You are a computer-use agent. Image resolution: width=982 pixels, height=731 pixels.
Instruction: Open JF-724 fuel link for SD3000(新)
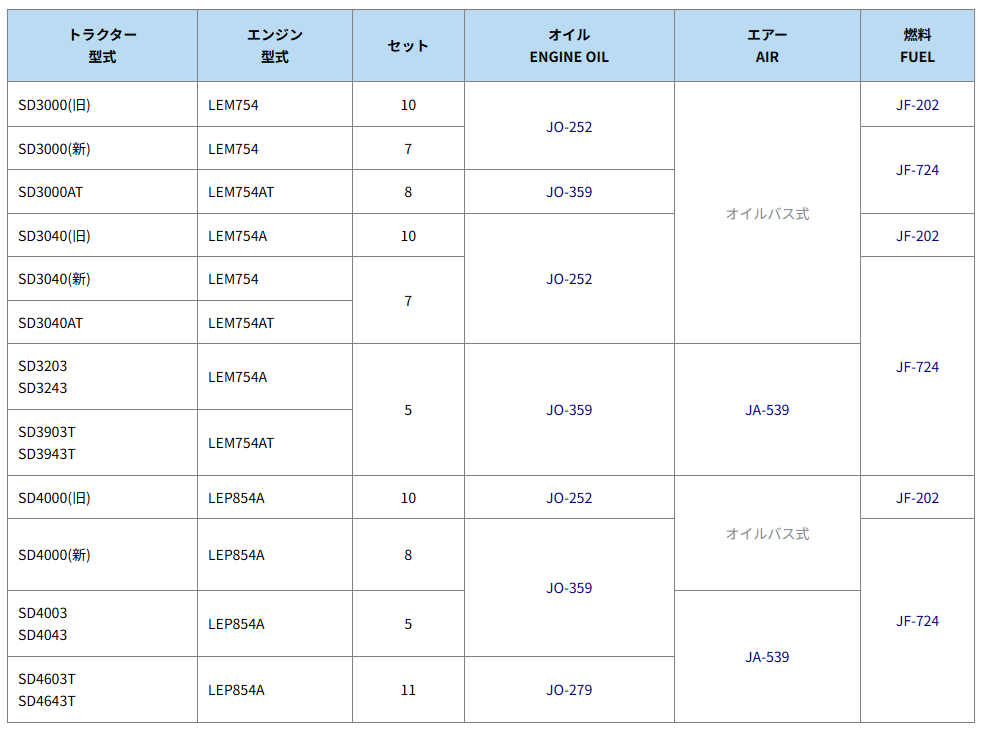coord(917,170)
